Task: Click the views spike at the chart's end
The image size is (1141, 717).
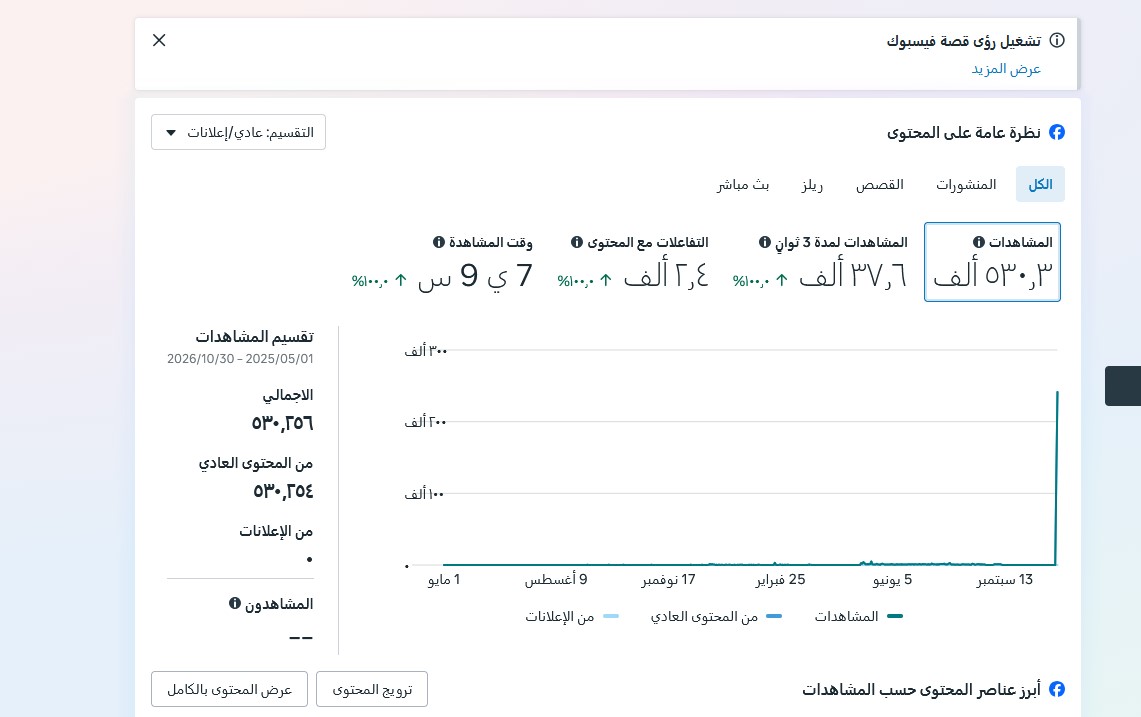Action: [1057, 393]
